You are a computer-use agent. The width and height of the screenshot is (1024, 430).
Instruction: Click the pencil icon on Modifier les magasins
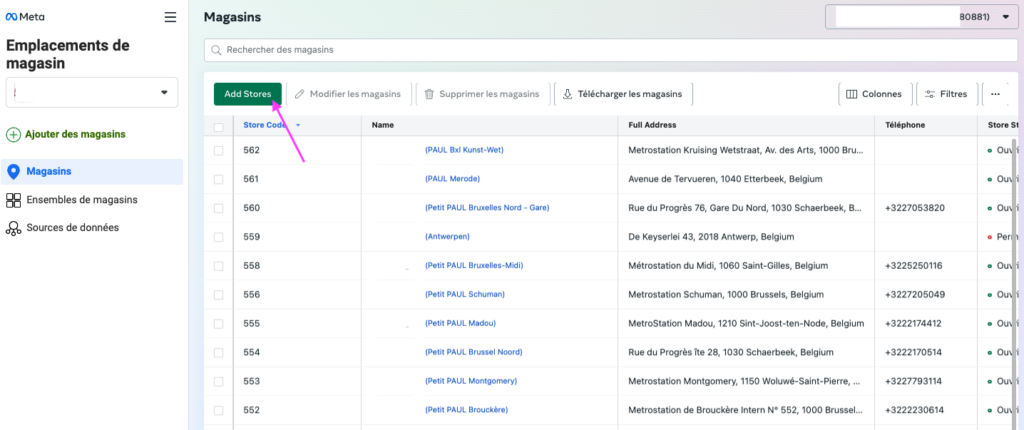click(x=300, y=94)
